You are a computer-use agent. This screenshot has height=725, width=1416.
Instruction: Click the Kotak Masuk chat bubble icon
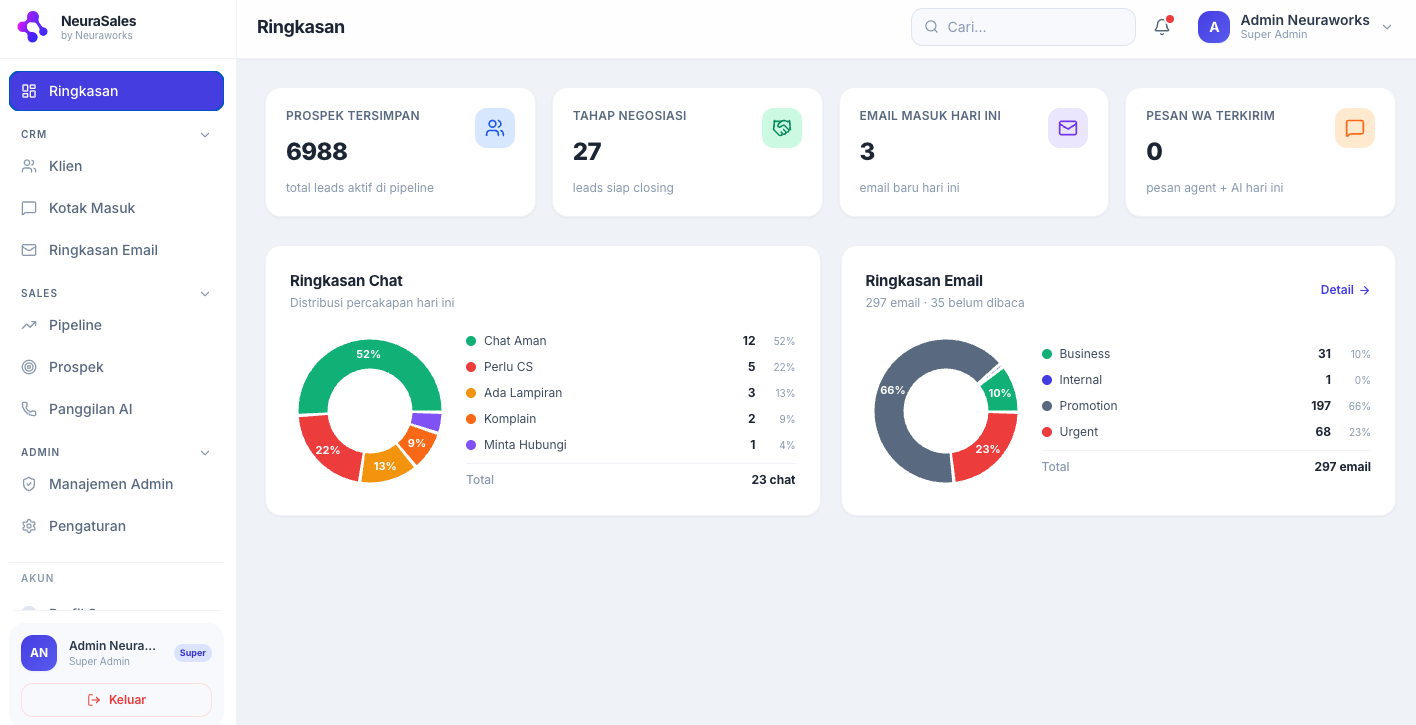pyautogui.click(x=29, y=208)
